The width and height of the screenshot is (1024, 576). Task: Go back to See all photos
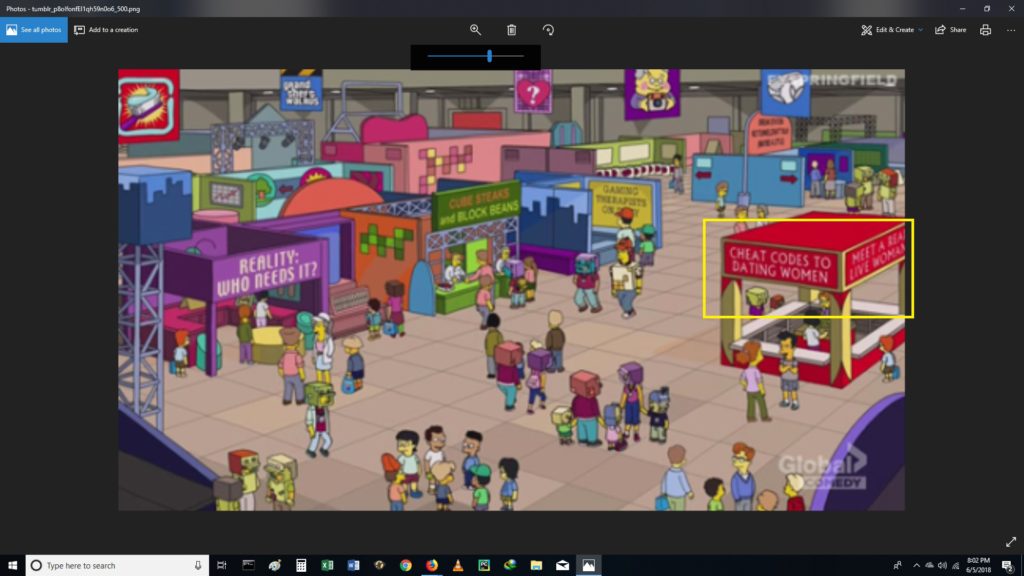(x=33, y=30)
